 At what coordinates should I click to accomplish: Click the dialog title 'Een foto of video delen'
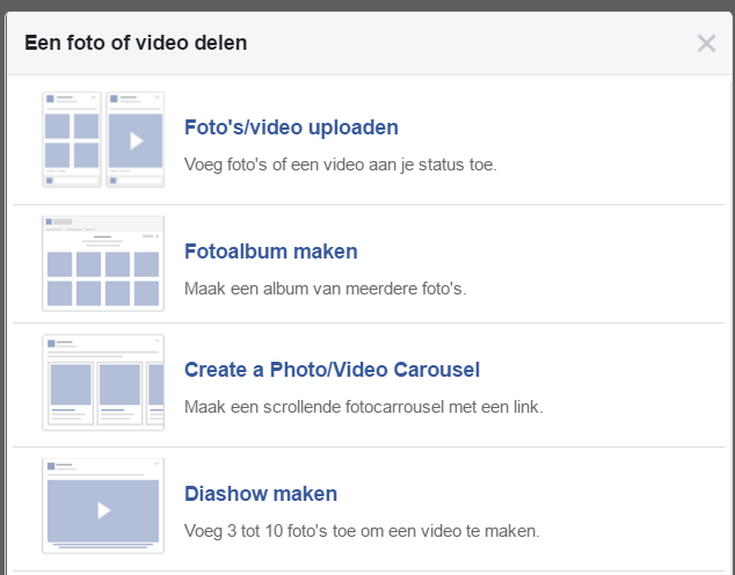tap(136, 43)
